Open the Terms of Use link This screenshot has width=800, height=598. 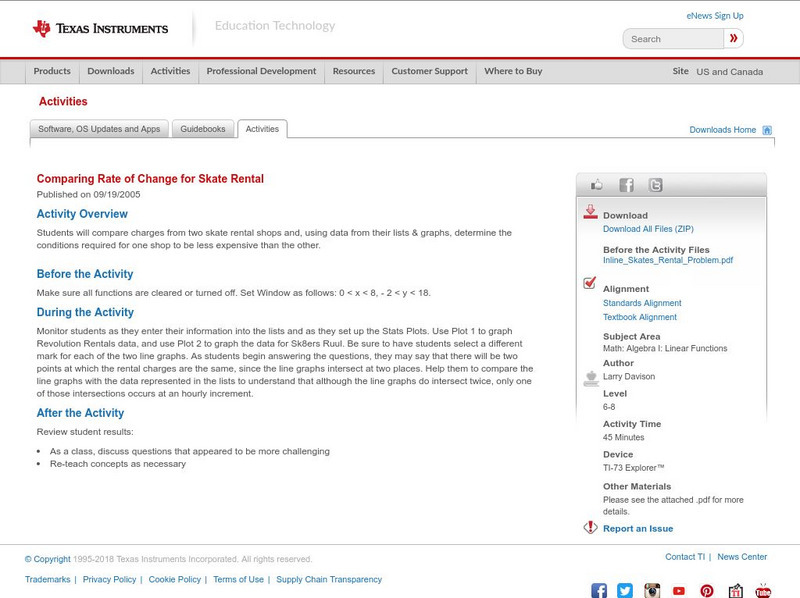point(238,580)
